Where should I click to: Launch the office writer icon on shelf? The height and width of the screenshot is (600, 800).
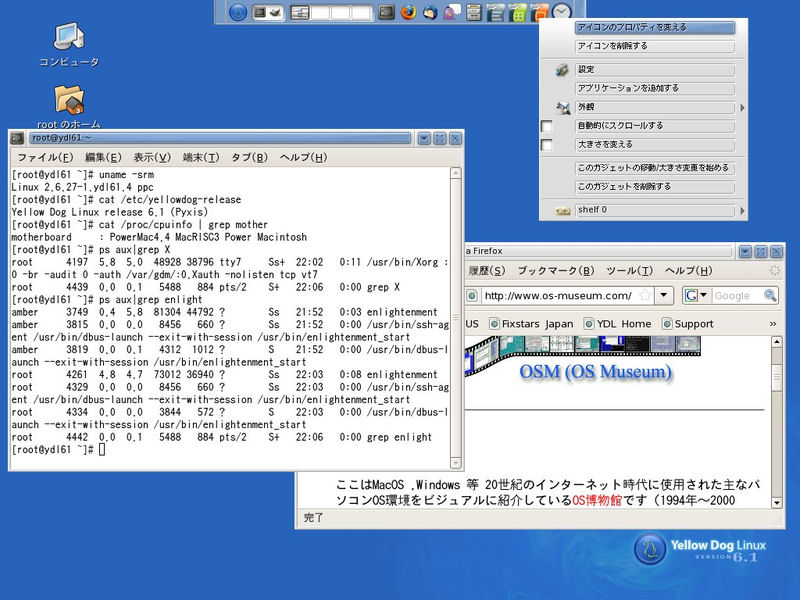[x=495, y=12]
